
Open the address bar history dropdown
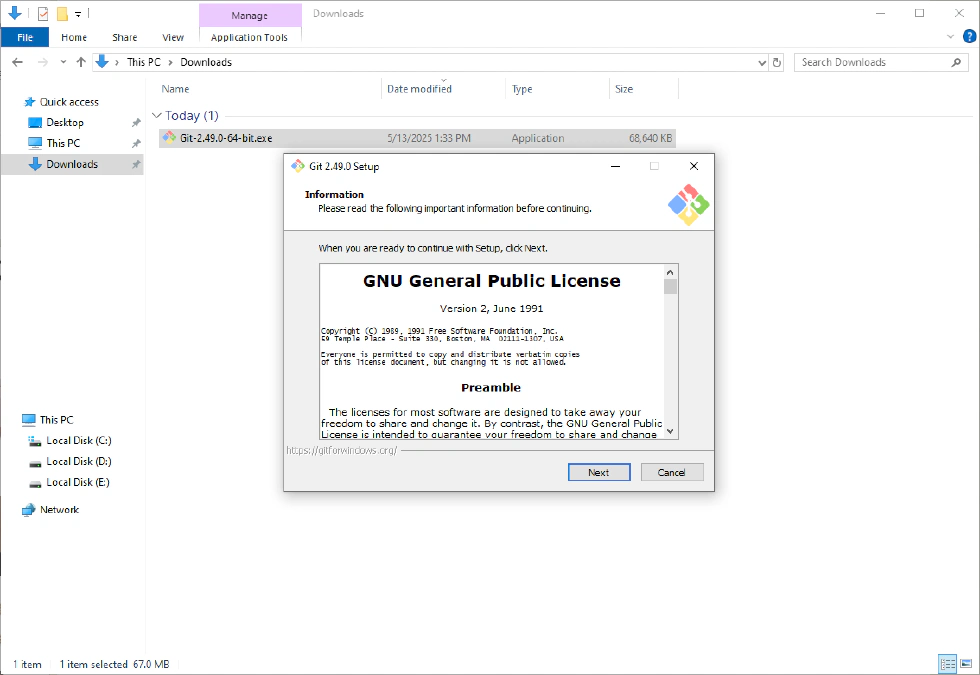pos(762,62)
